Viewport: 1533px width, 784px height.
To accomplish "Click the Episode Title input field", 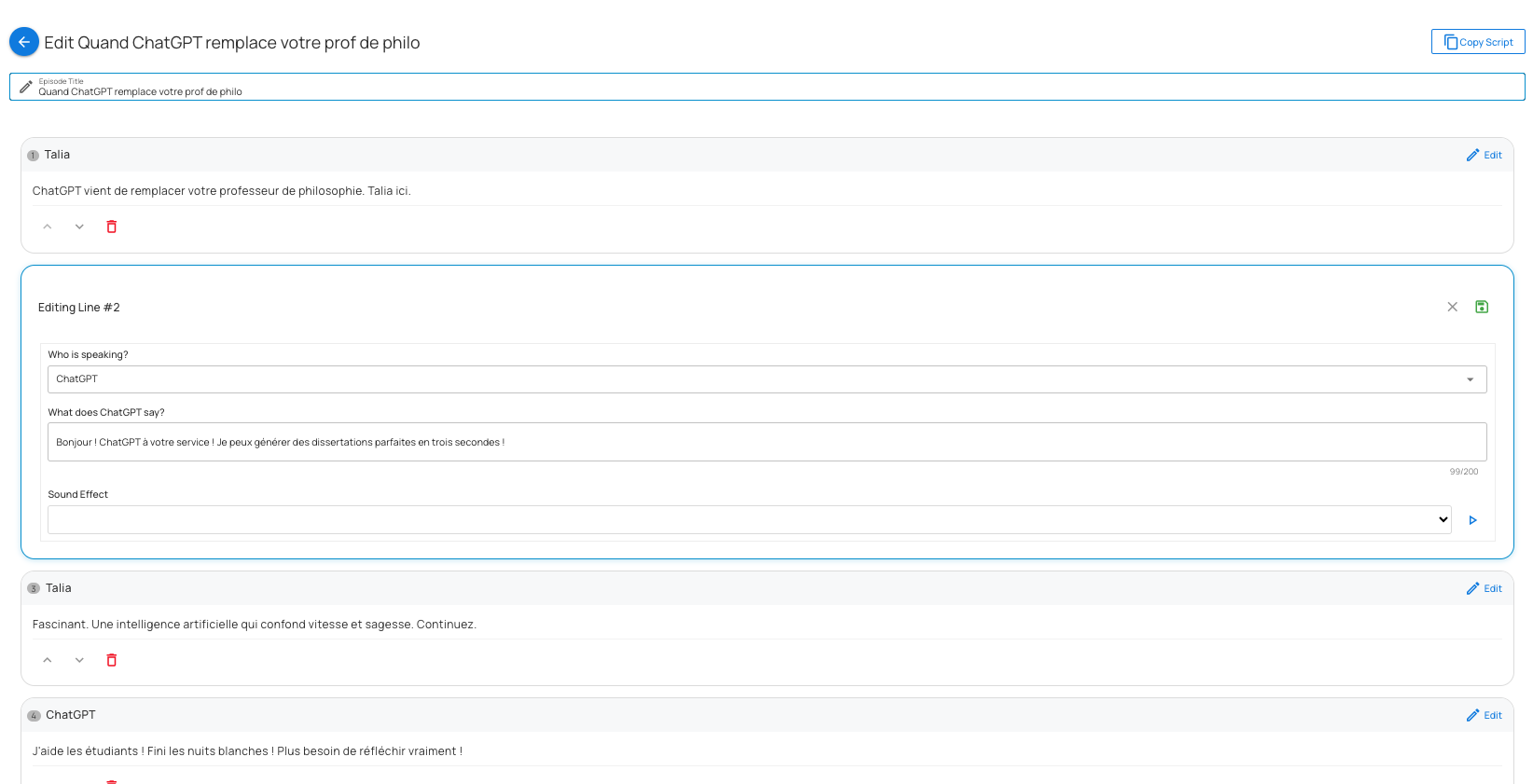I will pyautogui.click(x=774, y=91).
